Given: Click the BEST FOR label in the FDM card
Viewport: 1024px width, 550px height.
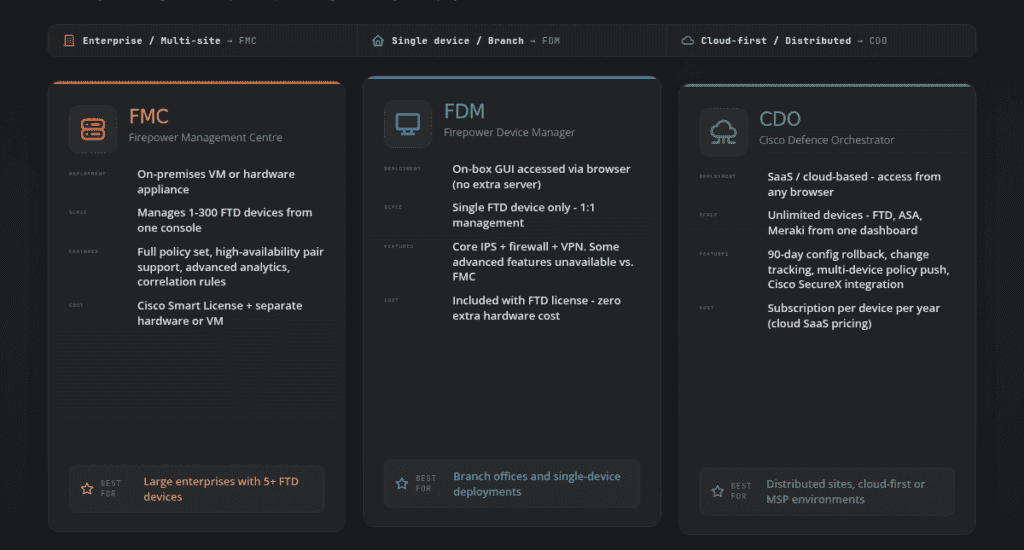Looking at the screenshot, I should click(x=426, y=483).
